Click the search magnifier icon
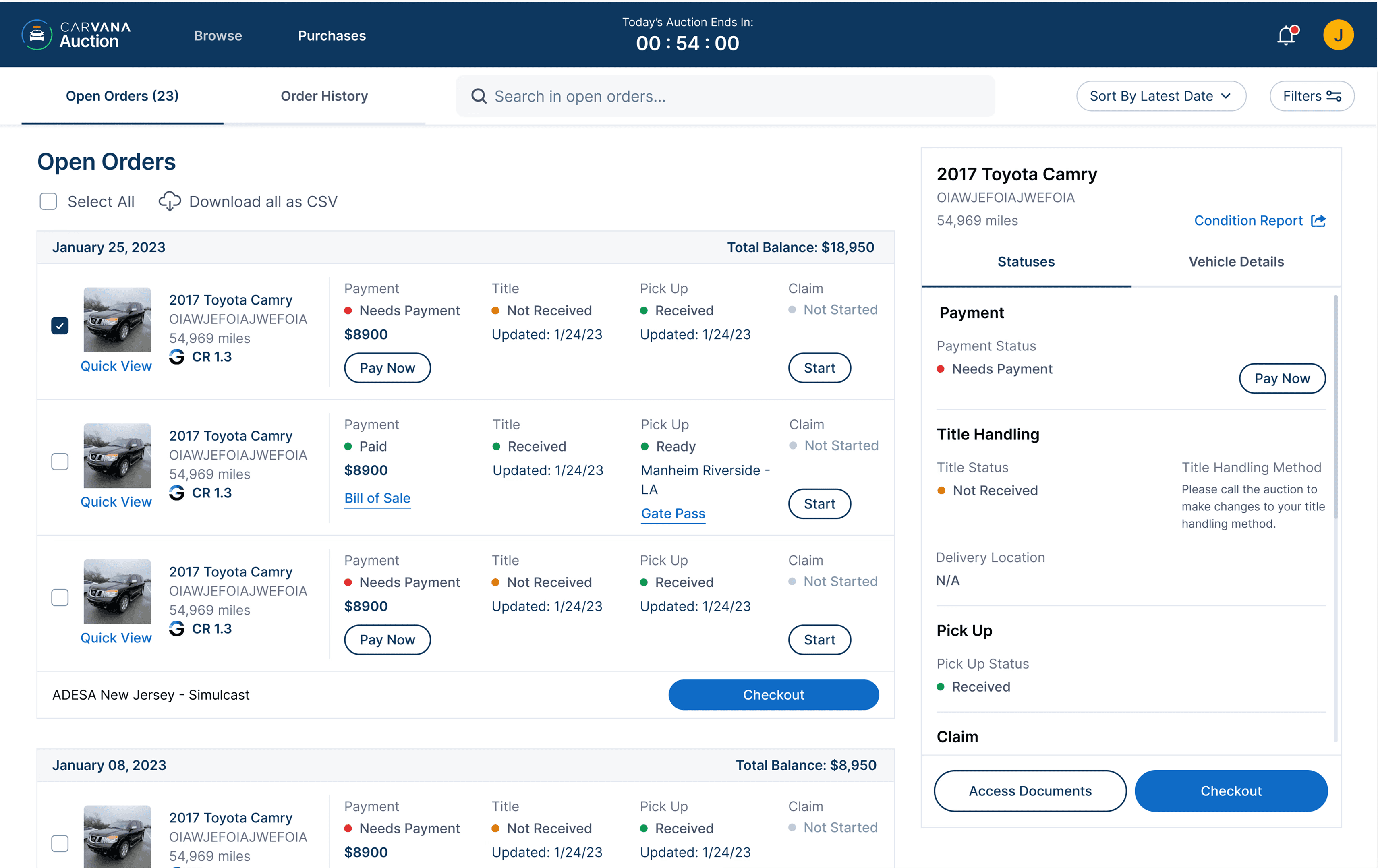This screenshot has width=1378, height=868. [479, 96]
